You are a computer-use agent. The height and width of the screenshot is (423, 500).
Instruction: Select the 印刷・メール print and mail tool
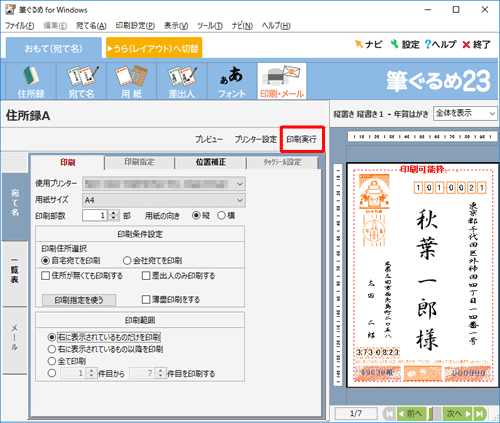tap(282, 81)
